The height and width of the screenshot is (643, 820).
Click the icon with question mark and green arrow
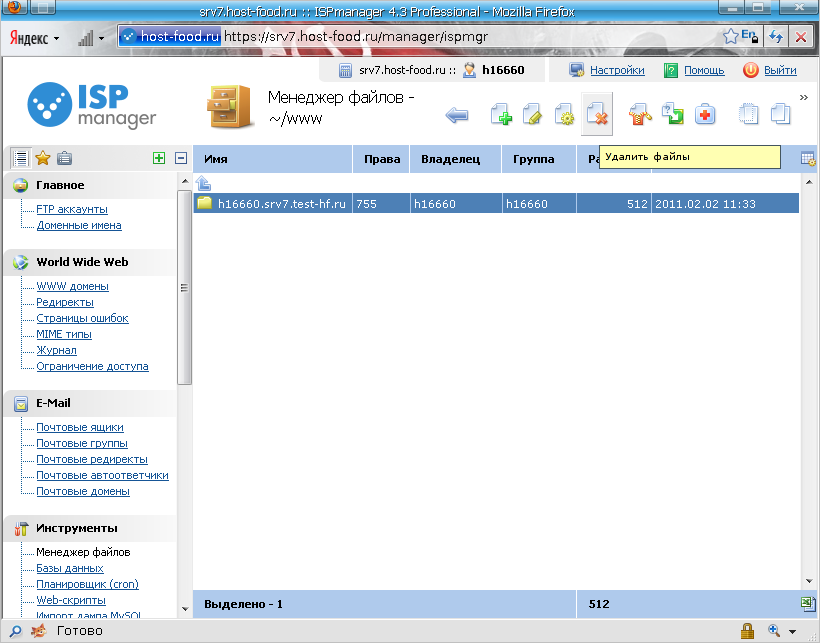pyautogui.click(x=673, y=113)
